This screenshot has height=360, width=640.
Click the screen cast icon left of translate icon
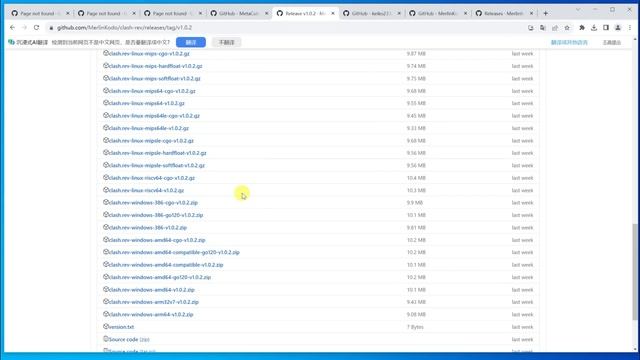tap(531, 28)
